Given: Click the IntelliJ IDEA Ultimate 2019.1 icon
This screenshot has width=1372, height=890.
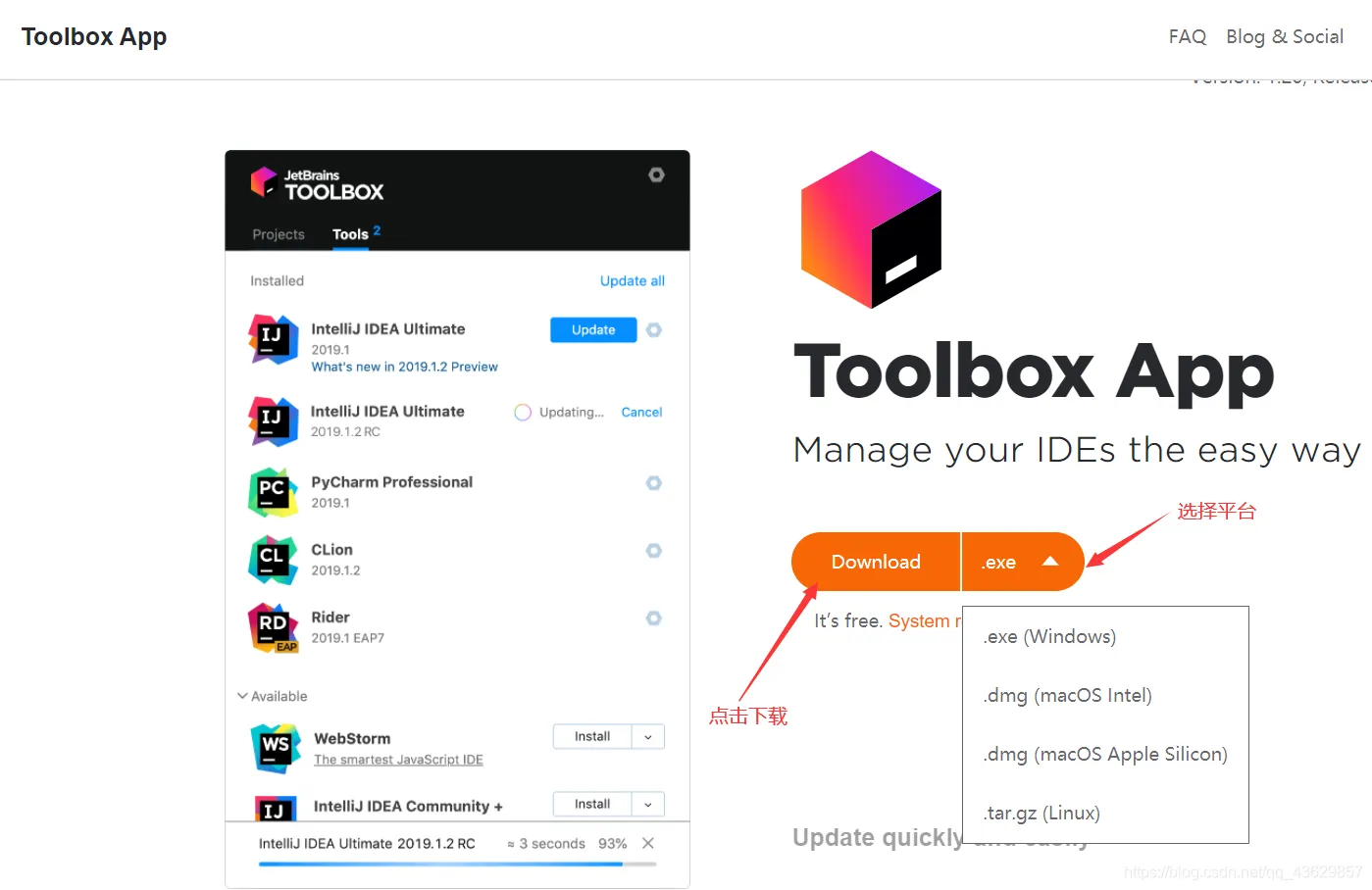Looking at the screenshot, I should pyautogui.click(x=274, y=339).
